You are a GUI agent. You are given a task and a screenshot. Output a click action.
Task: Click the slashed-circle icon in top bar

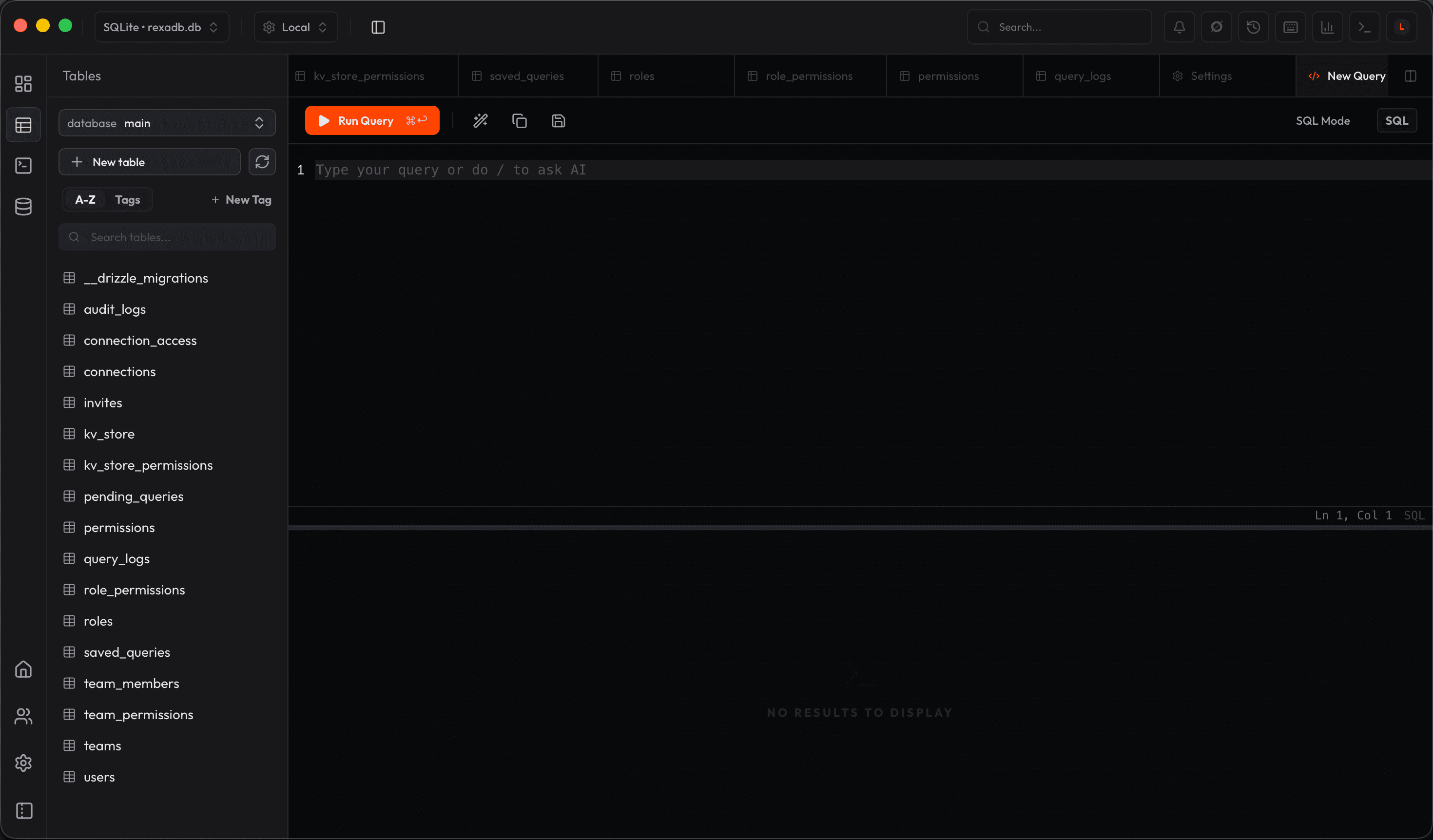pos(1217,27)
